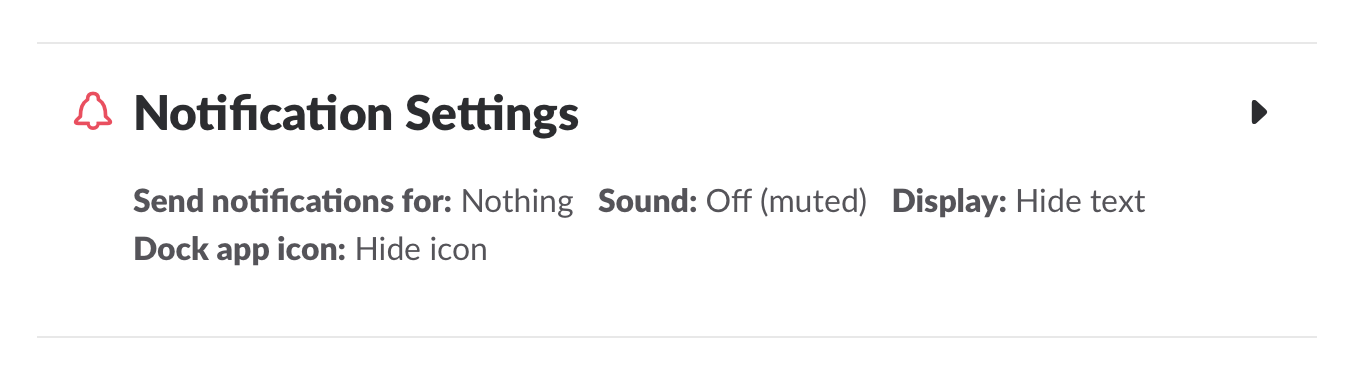1354x375 pixels.
Task: Open the Notification Settings heading
Action: point(356,114)
